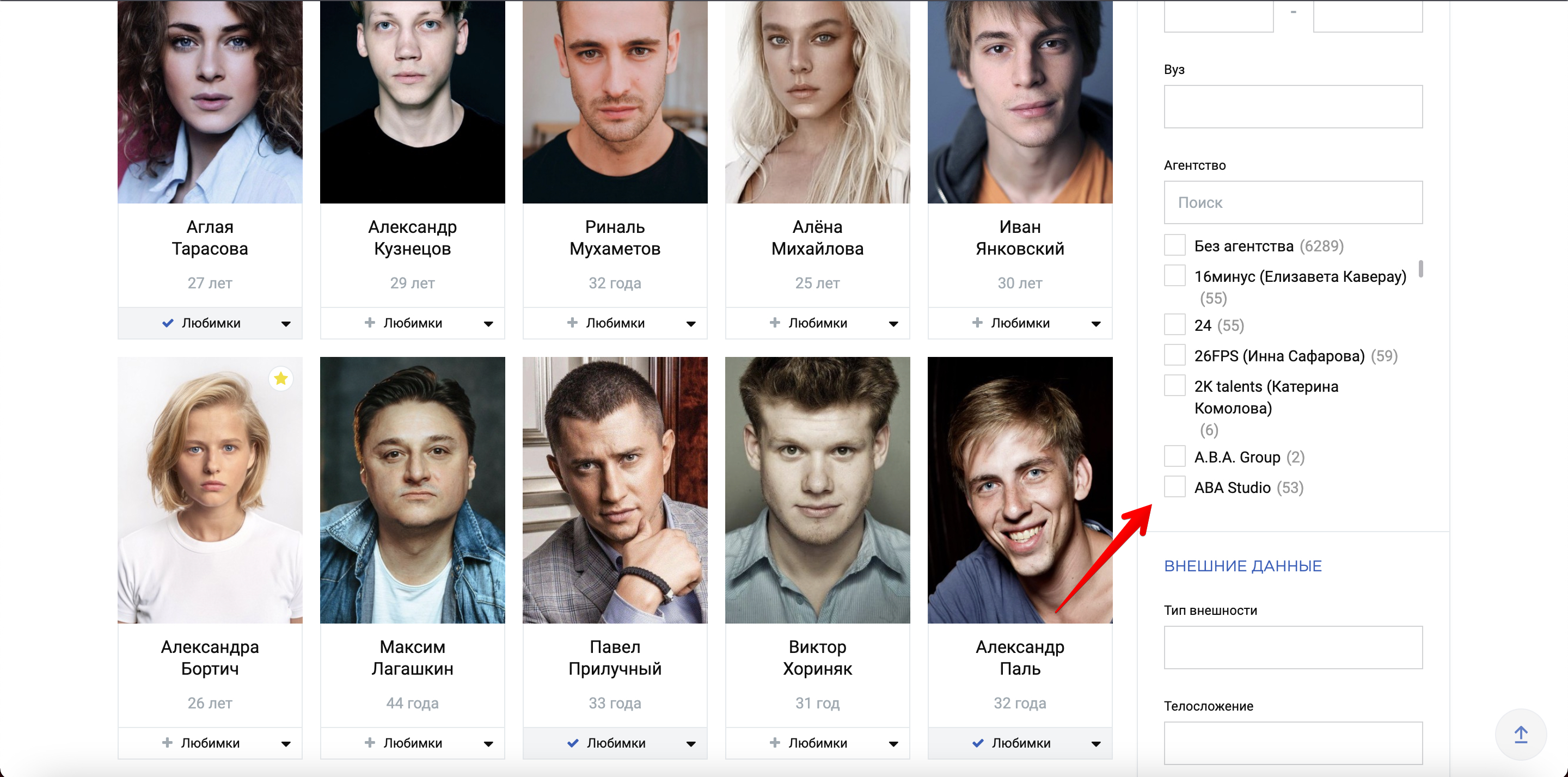This screenshot has height=777, width=1568.
Task: Click checkmark icon on Аглая Тарасова's Любимки
Action: click(x=167, y=323)
